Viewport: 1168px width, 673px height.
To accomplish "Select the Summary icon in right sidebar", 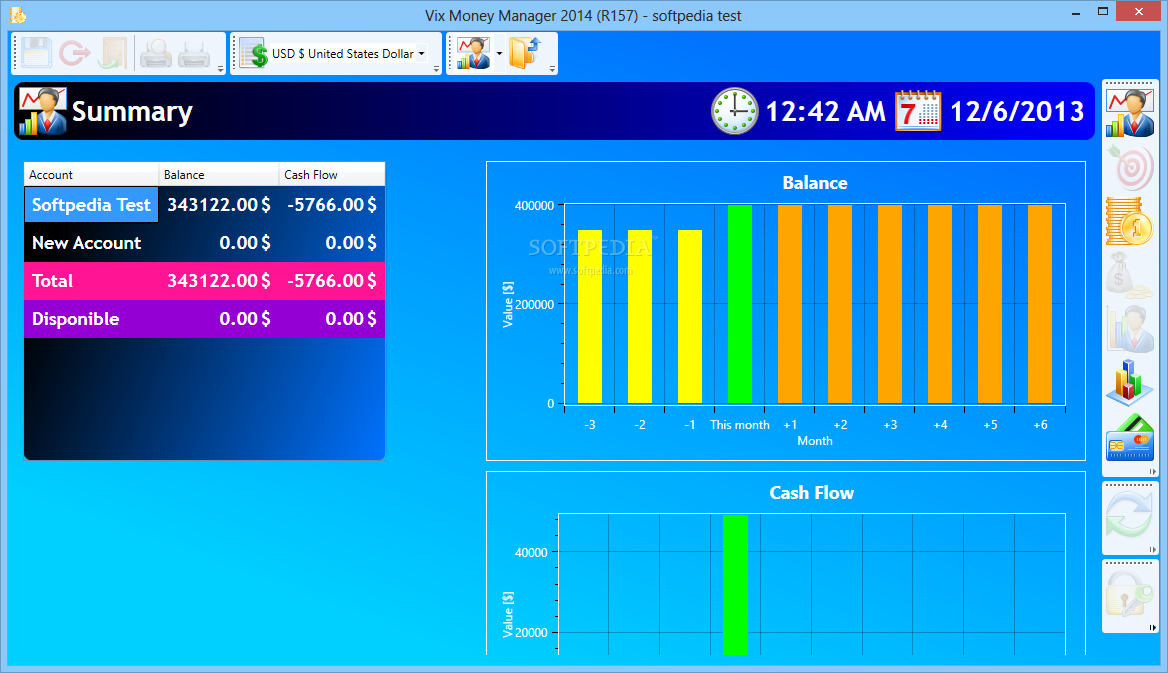I will click(1129, 113).
